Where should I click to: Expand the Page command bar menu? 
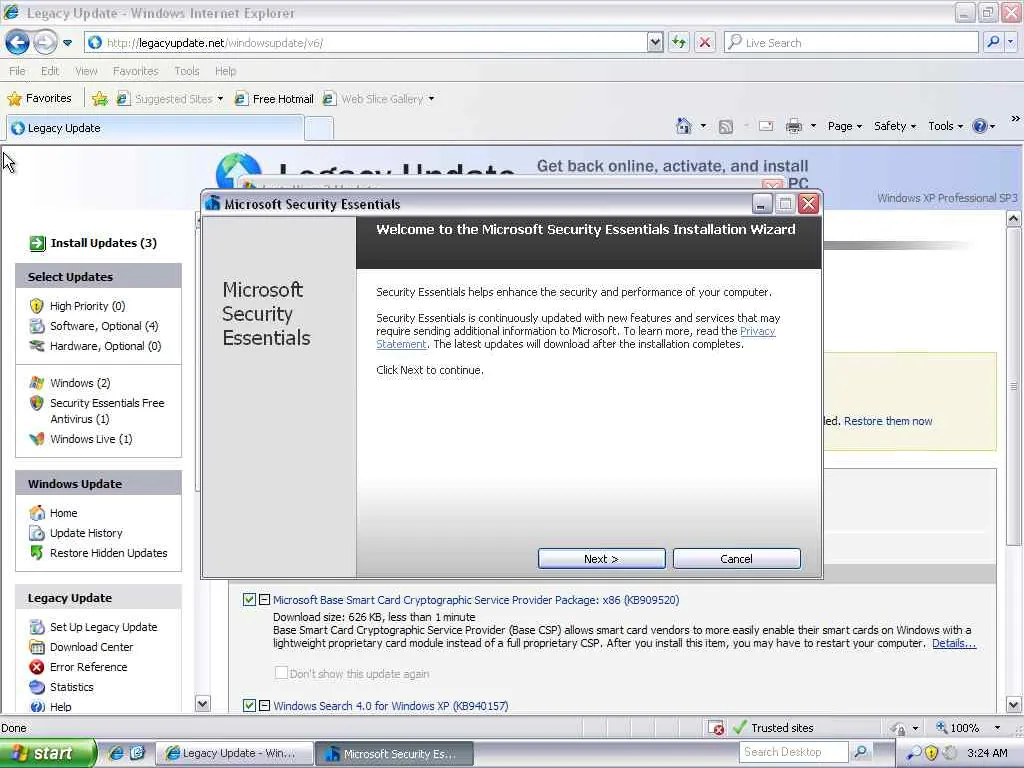tap(844, 126)
